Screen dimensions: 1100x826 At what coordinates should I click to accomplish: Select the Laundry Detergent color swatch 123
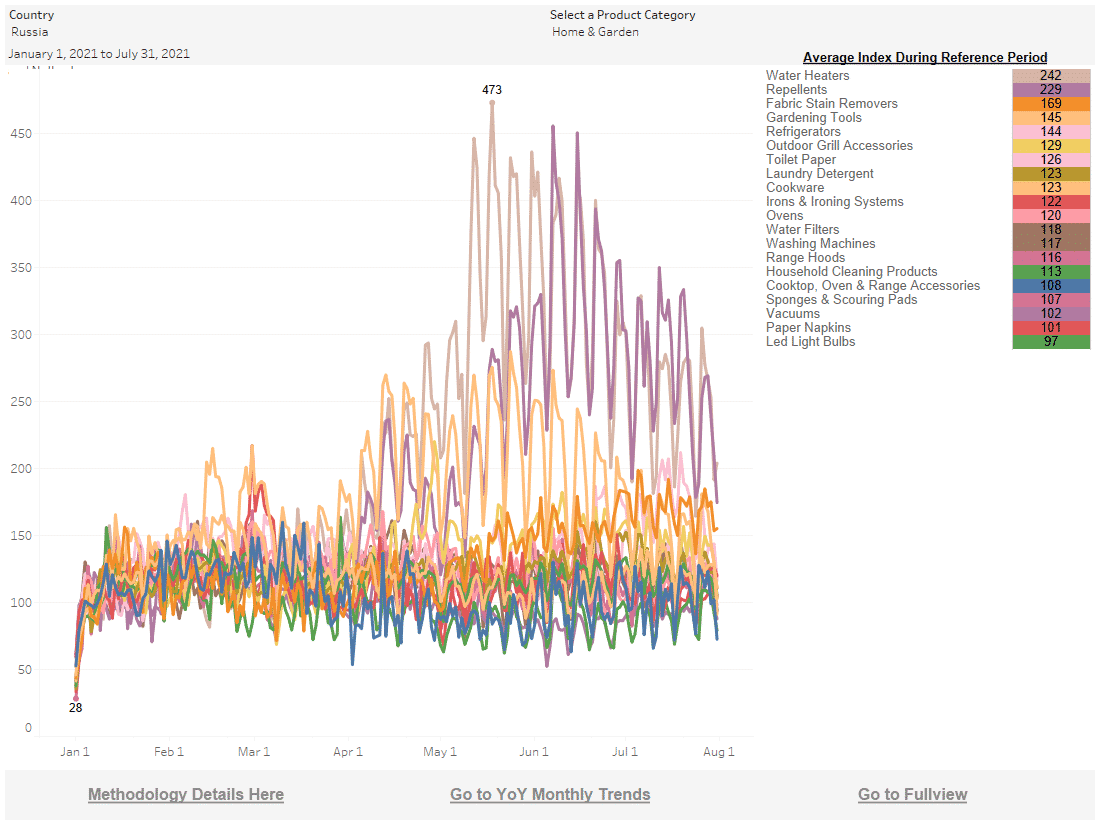click(x=1051, y=174)
